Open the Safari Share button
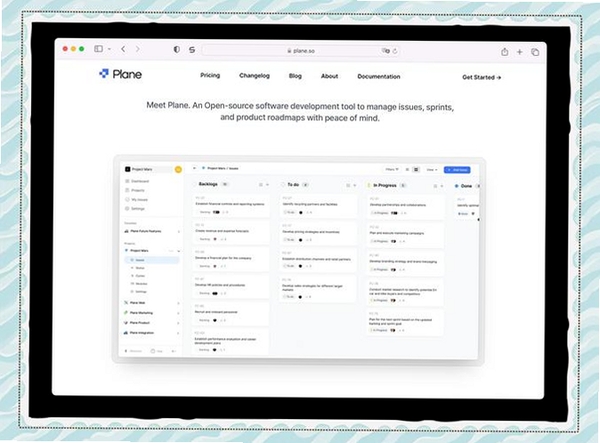The height and width of the screenshot is (443, 600). click(x=505, y=52)
